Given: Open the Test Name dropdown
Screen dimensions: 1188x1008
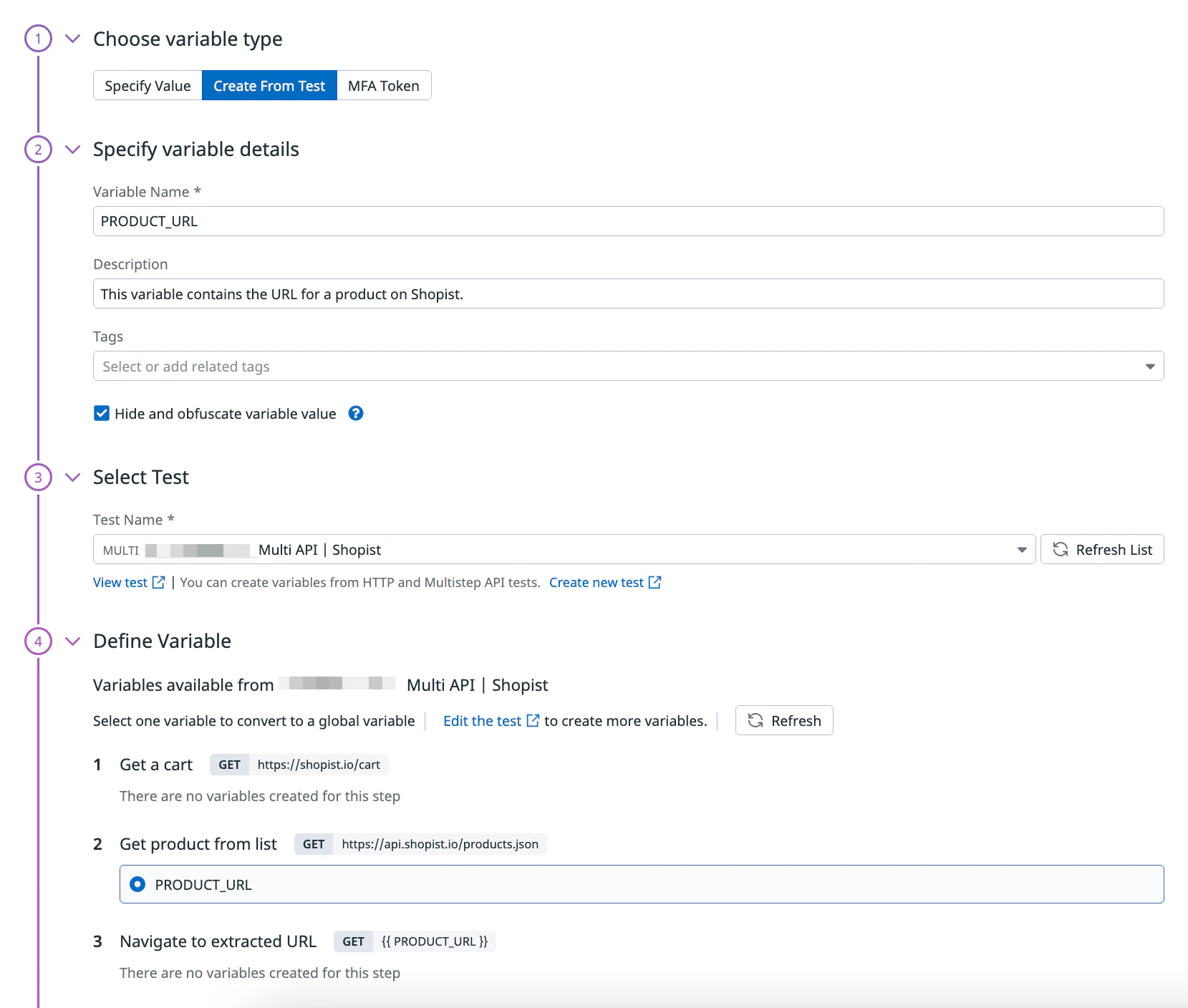Looking at the screenshot, I should (1021, 550).
